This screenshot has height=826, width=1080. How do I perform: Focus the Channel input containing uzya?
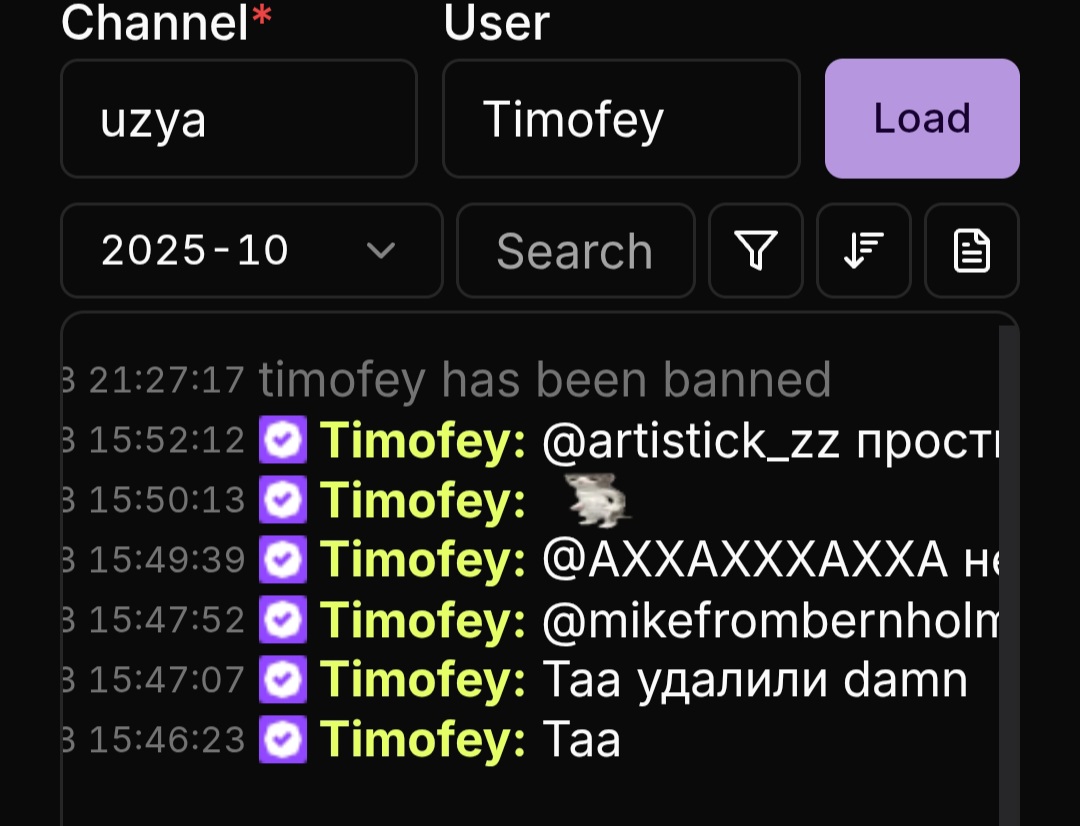click(239, 119)
